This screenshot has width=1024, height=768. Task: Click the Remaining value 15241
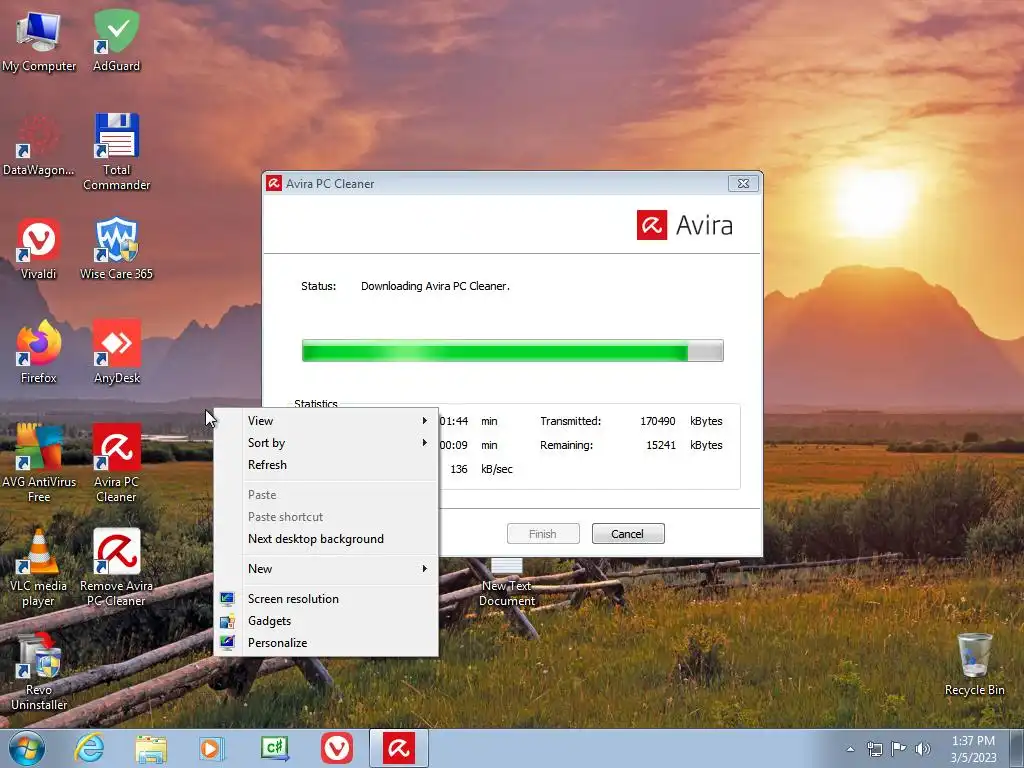pos(660,445)
